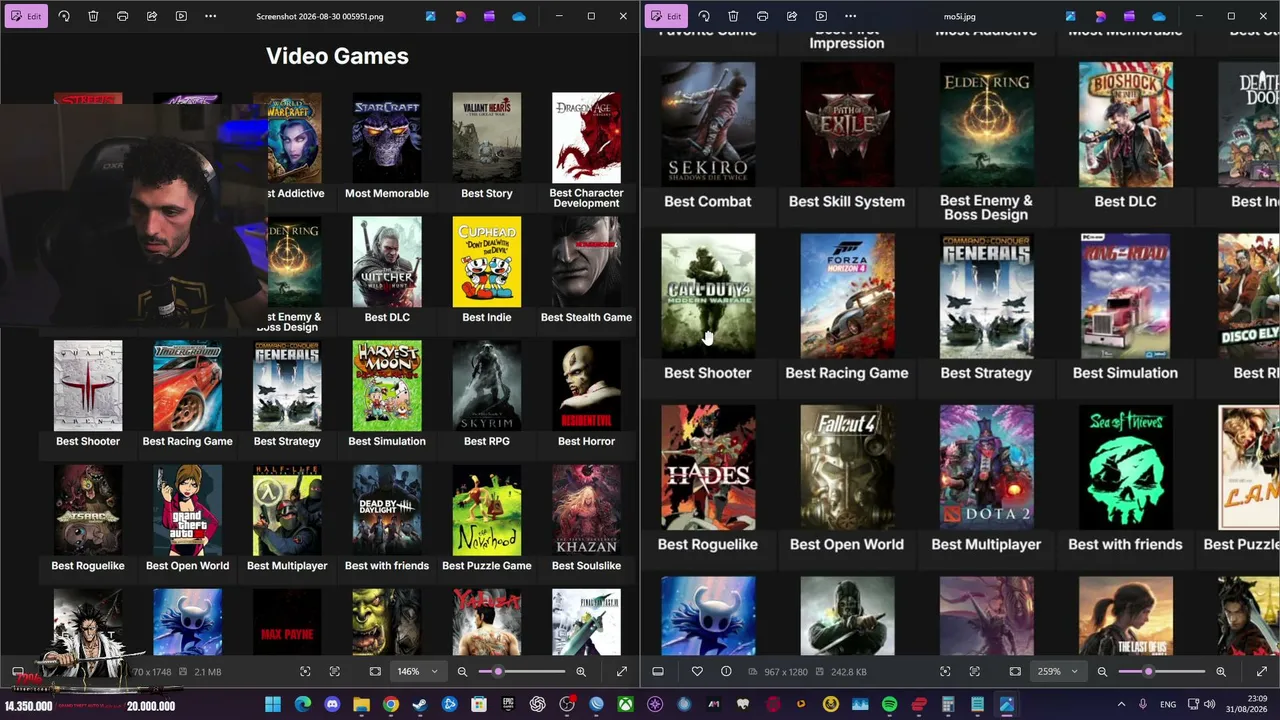This screenshot has height=720, width=1280.
Task: Open Spotify from the taskbar
Action: pos(889,705)
